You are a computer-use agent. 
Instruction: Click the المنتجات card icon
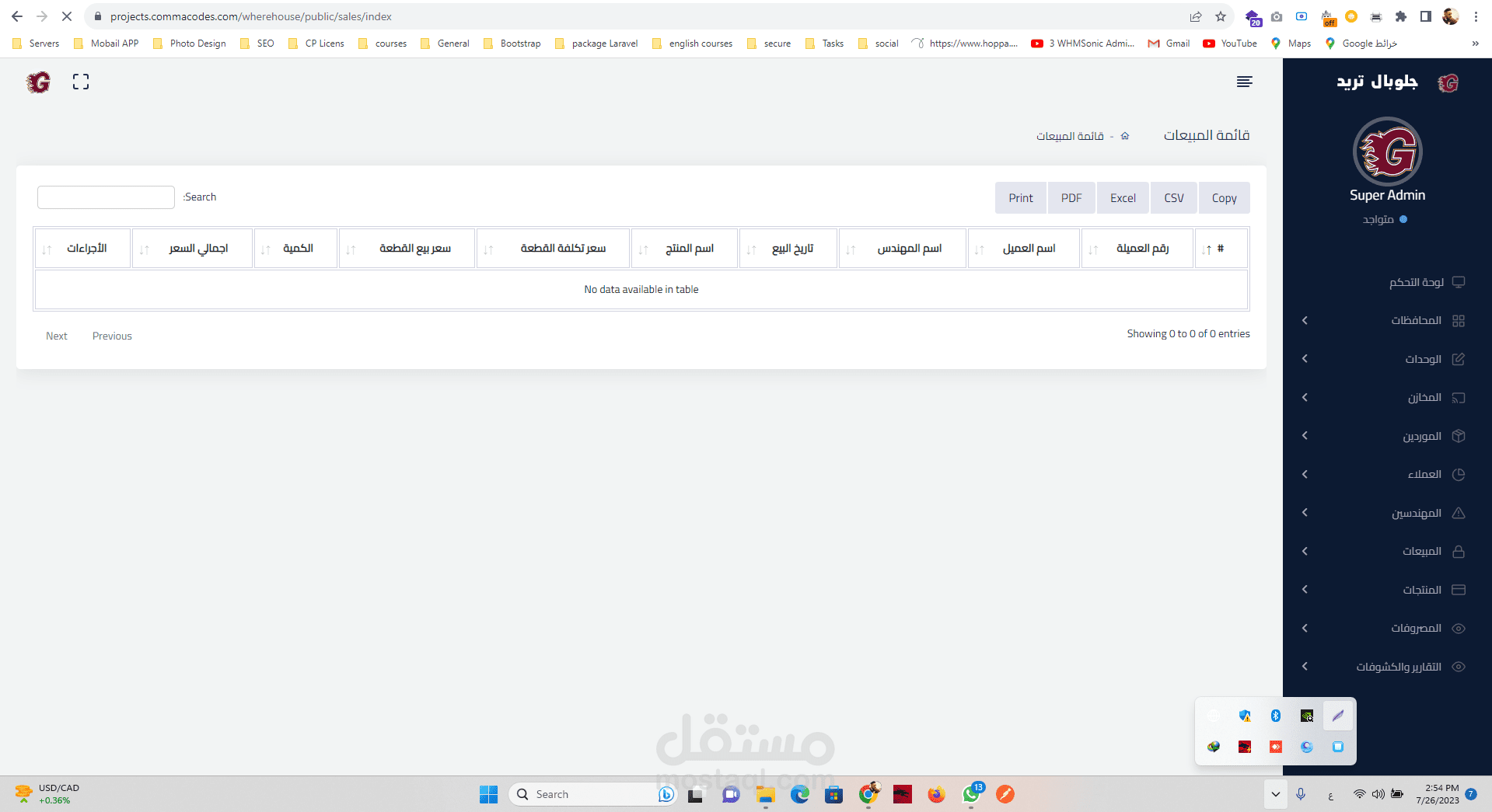coord(1459,590)
